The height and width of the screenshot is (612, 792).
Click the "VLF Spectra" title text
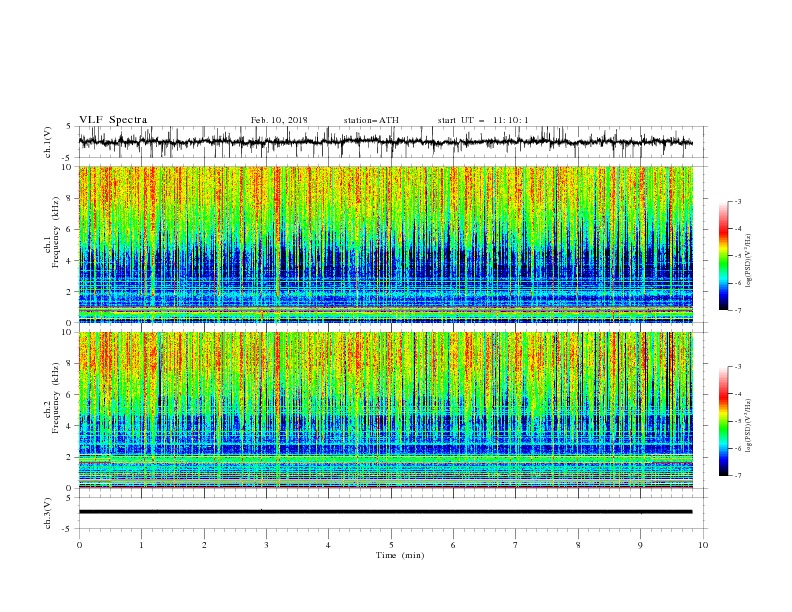(x=113, y=120)
